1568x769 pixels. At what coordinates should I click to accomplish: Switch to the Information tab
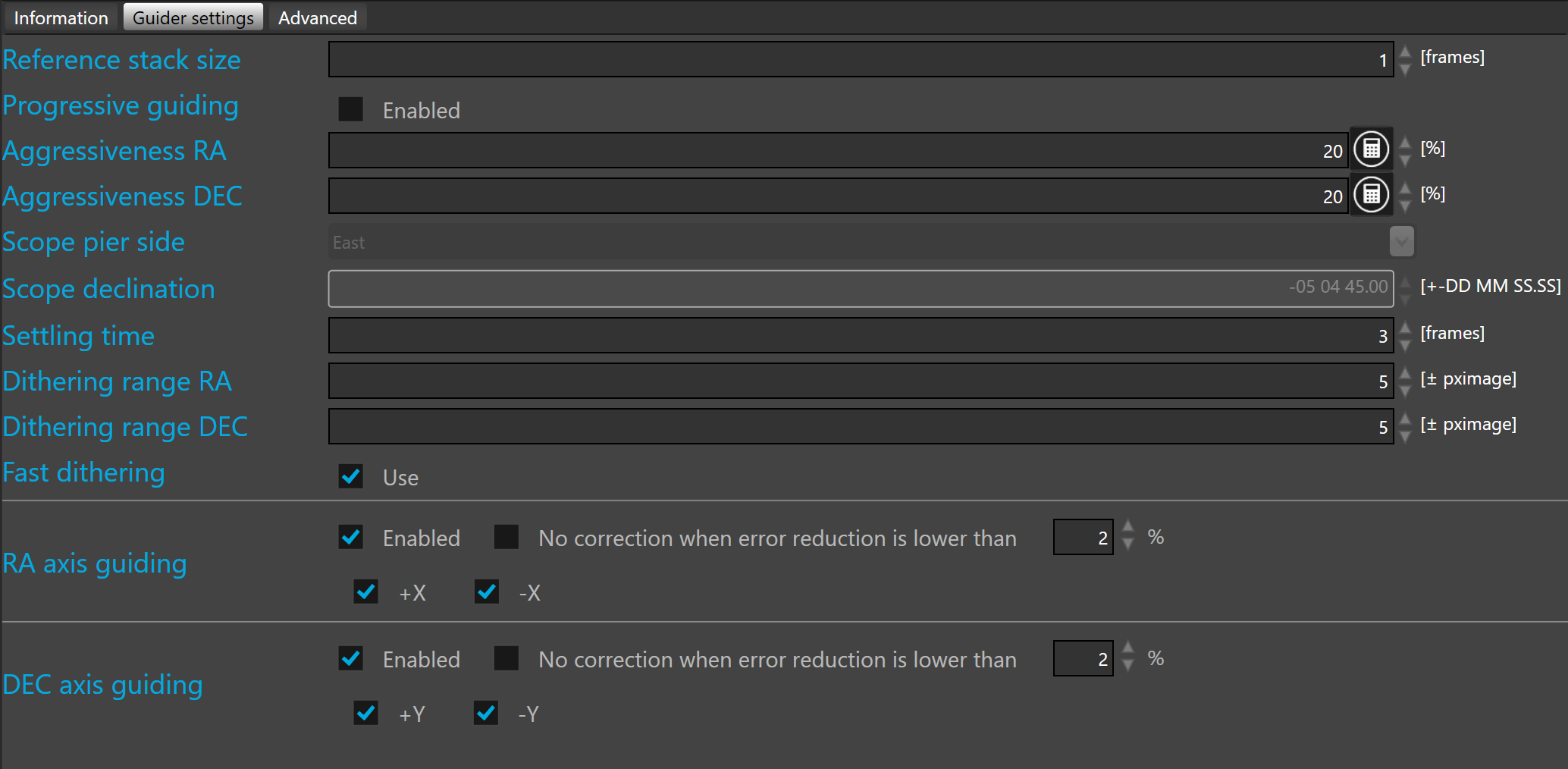[61, 17]
